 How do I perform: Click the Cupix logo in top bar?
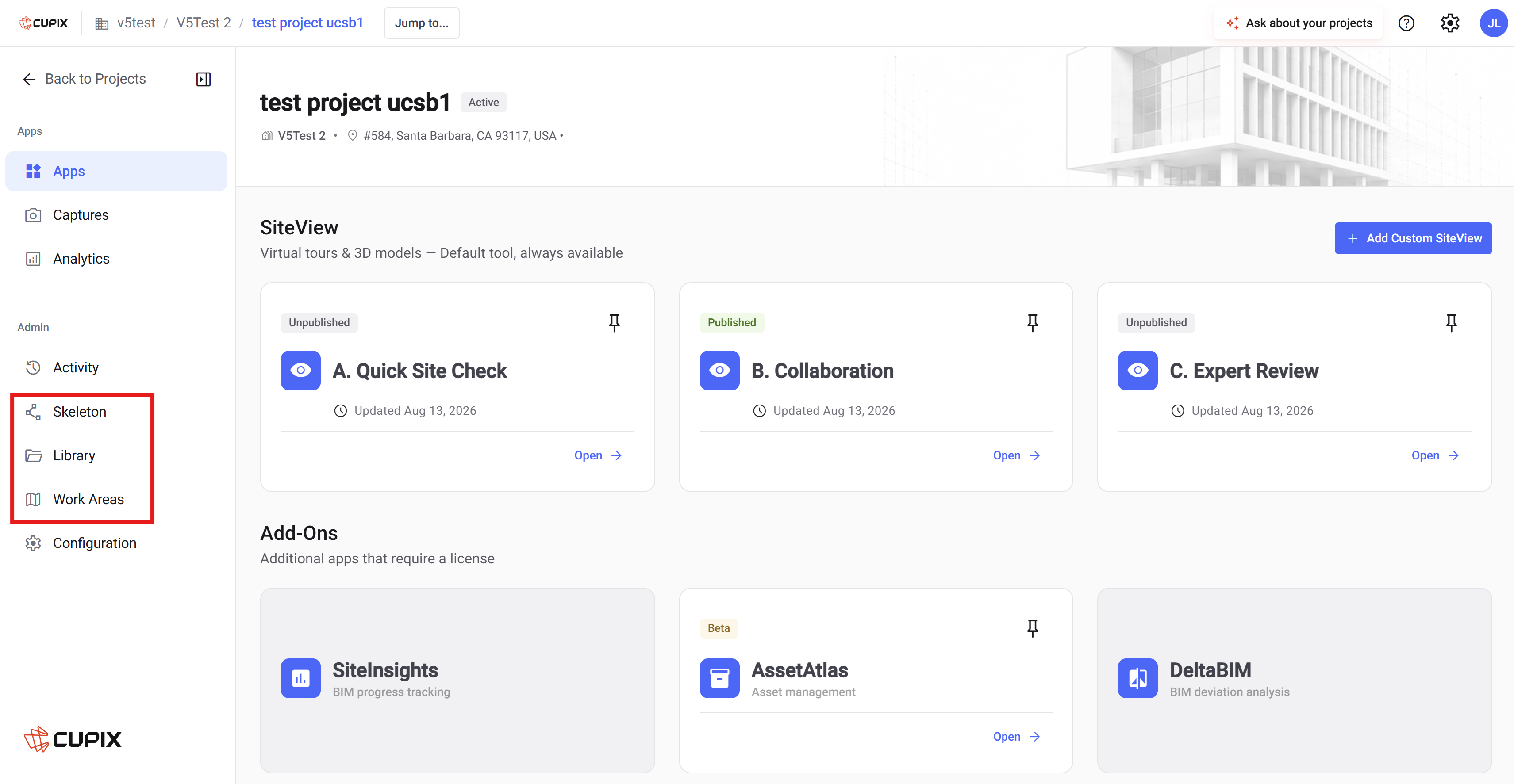pos(43,23)
